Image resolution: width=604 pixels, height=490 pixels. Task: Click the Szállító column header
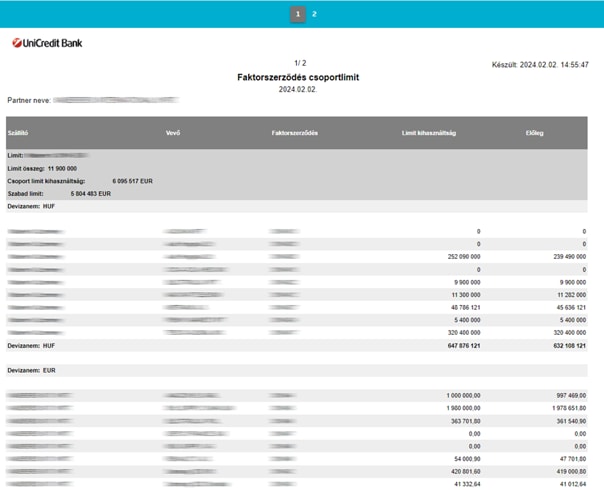point(17,133)
